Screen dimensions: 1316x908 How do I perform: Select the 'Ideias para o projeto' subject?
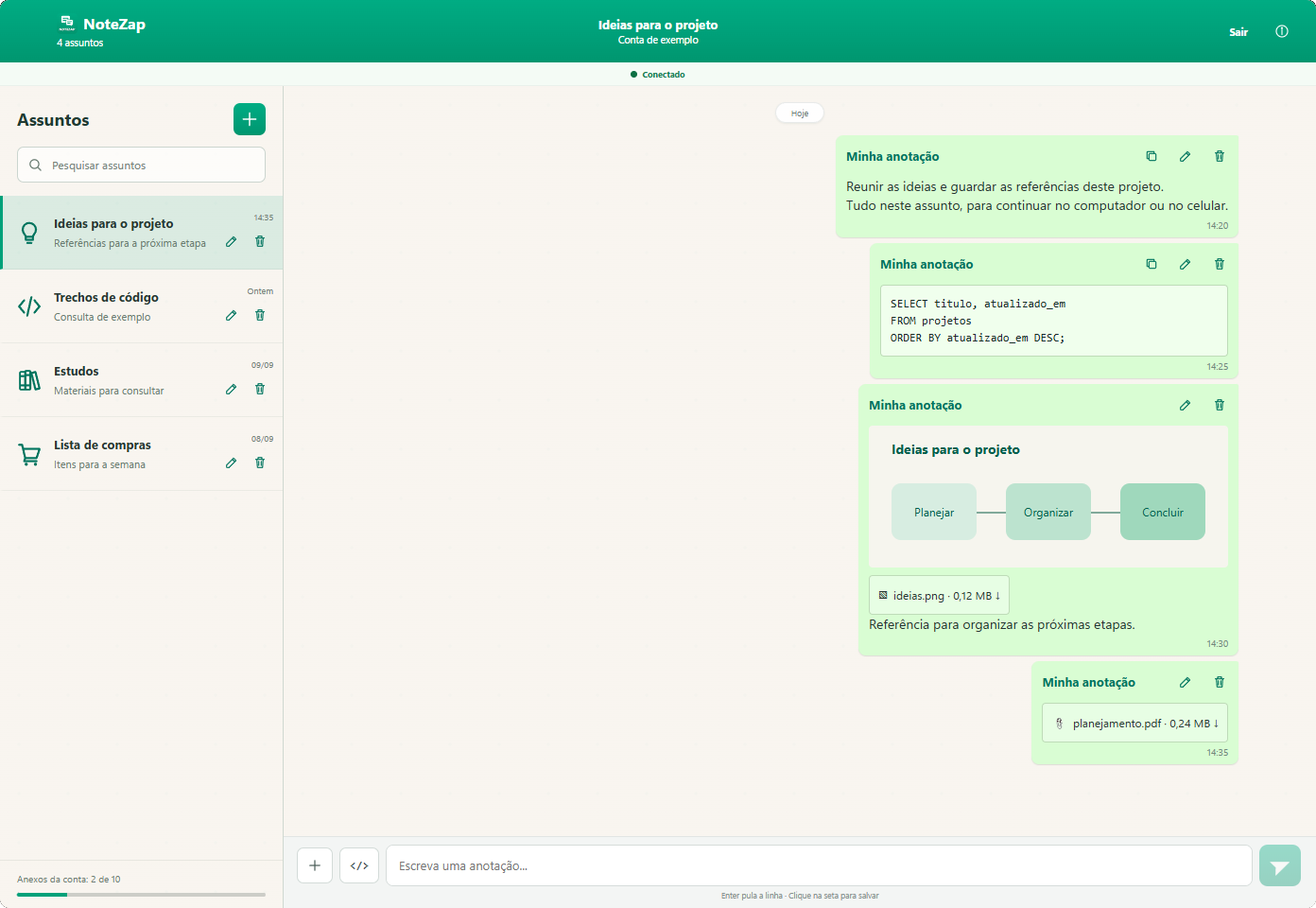tap(142, 233)
